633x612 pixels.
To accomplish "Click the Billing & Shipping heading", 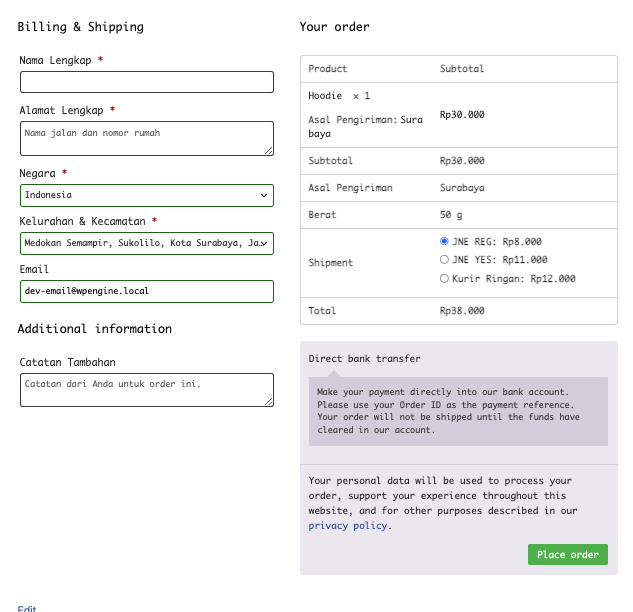I will 80,27.
